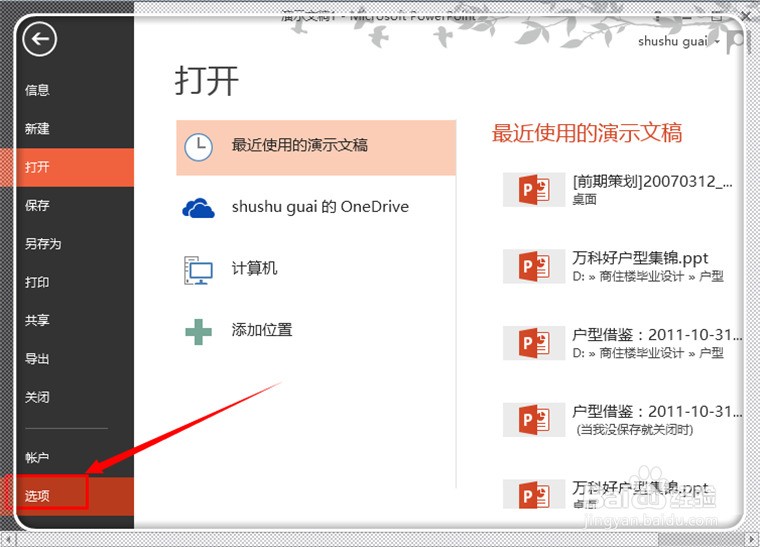760x547 pixels.
Task: Click the clock icon for recent presentations
Action: point(199,147)
